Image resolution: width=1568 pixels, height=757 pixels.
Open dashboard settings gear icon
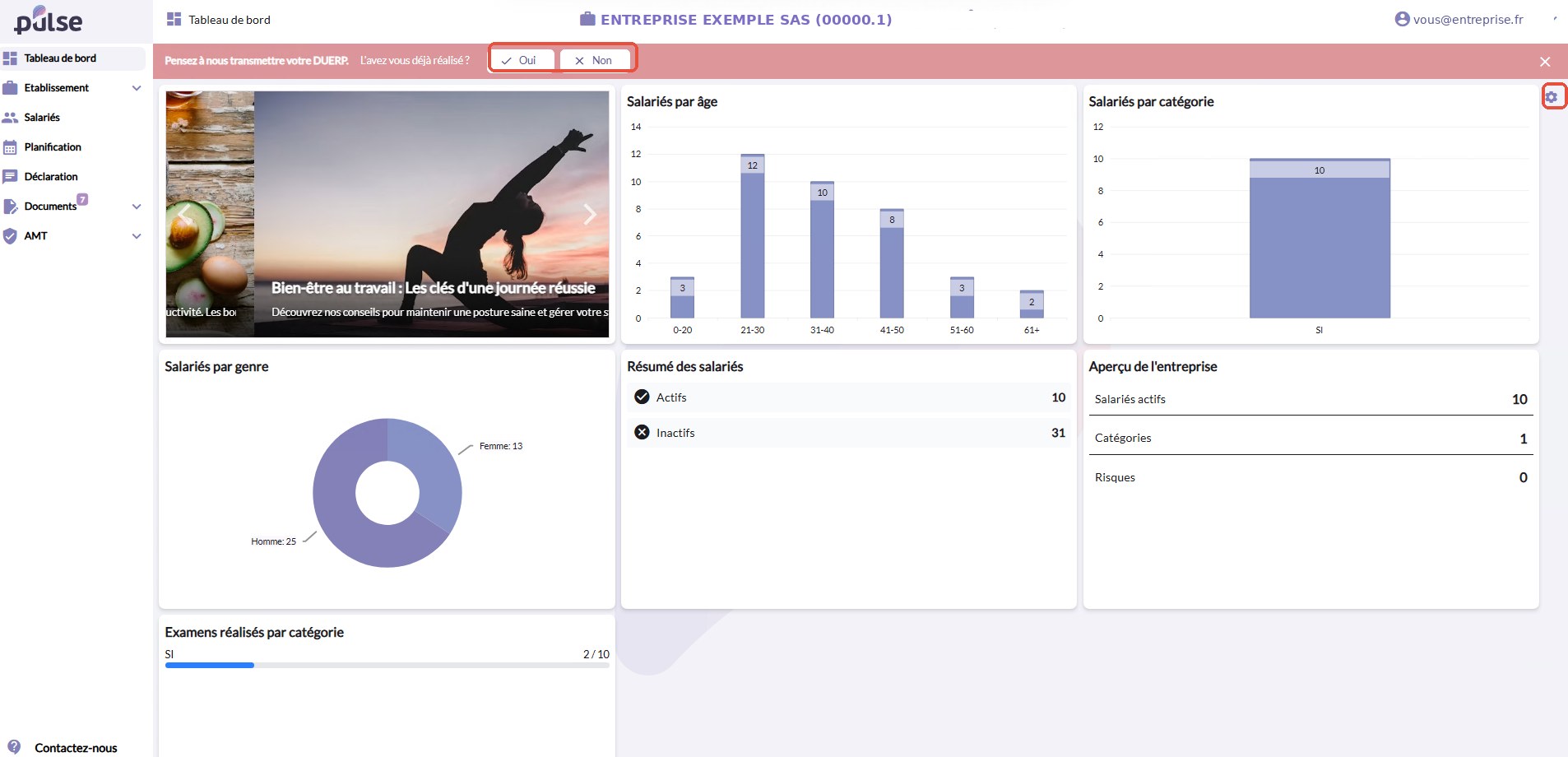[x=1552, y=97]
